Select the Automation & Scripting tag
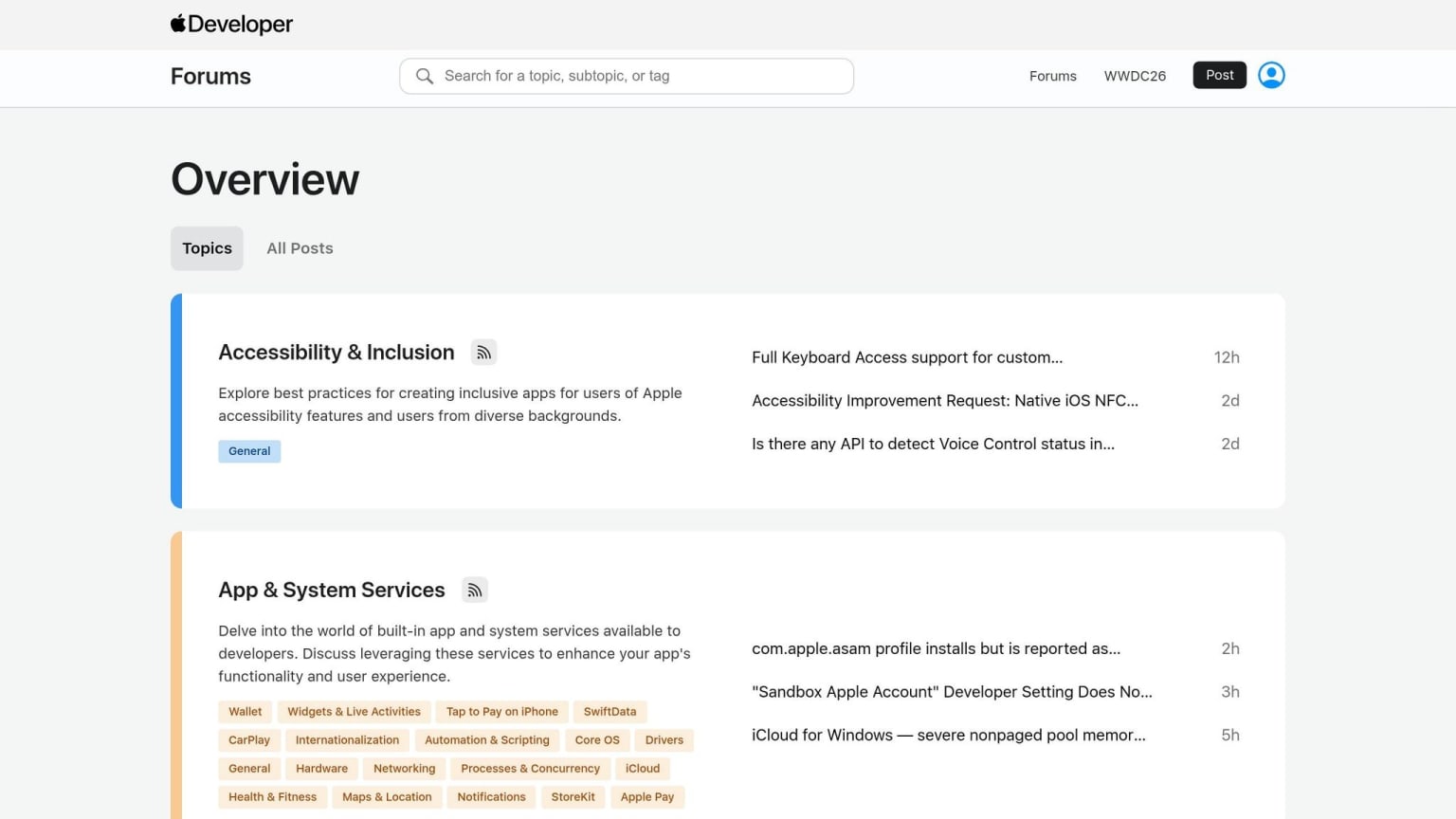This screenshot has width=1456, height=819. click(487, 740)
